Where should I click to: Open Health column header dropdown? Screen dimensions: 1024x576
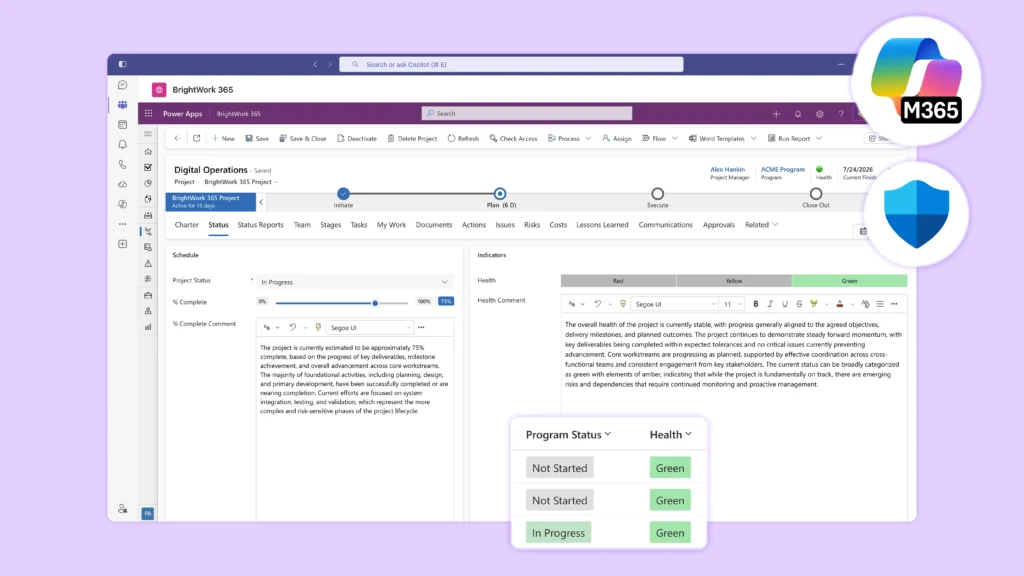pos(688,434)
